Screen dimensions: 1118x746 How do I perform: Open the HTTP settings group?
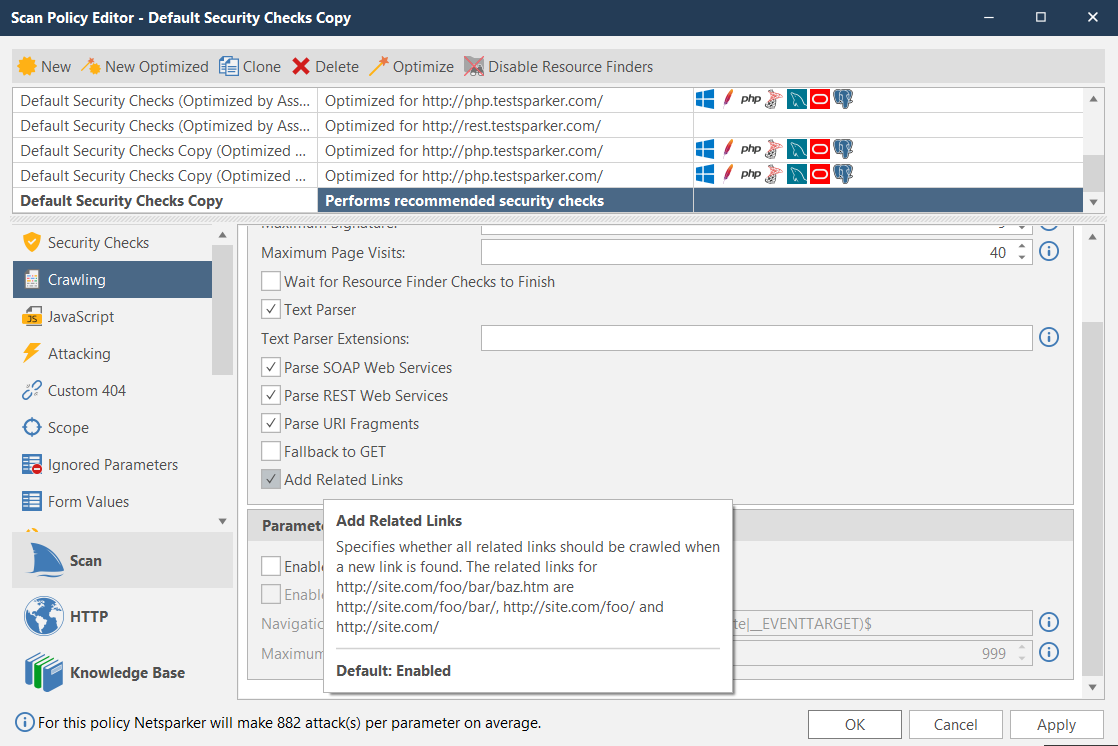[88, 617]
